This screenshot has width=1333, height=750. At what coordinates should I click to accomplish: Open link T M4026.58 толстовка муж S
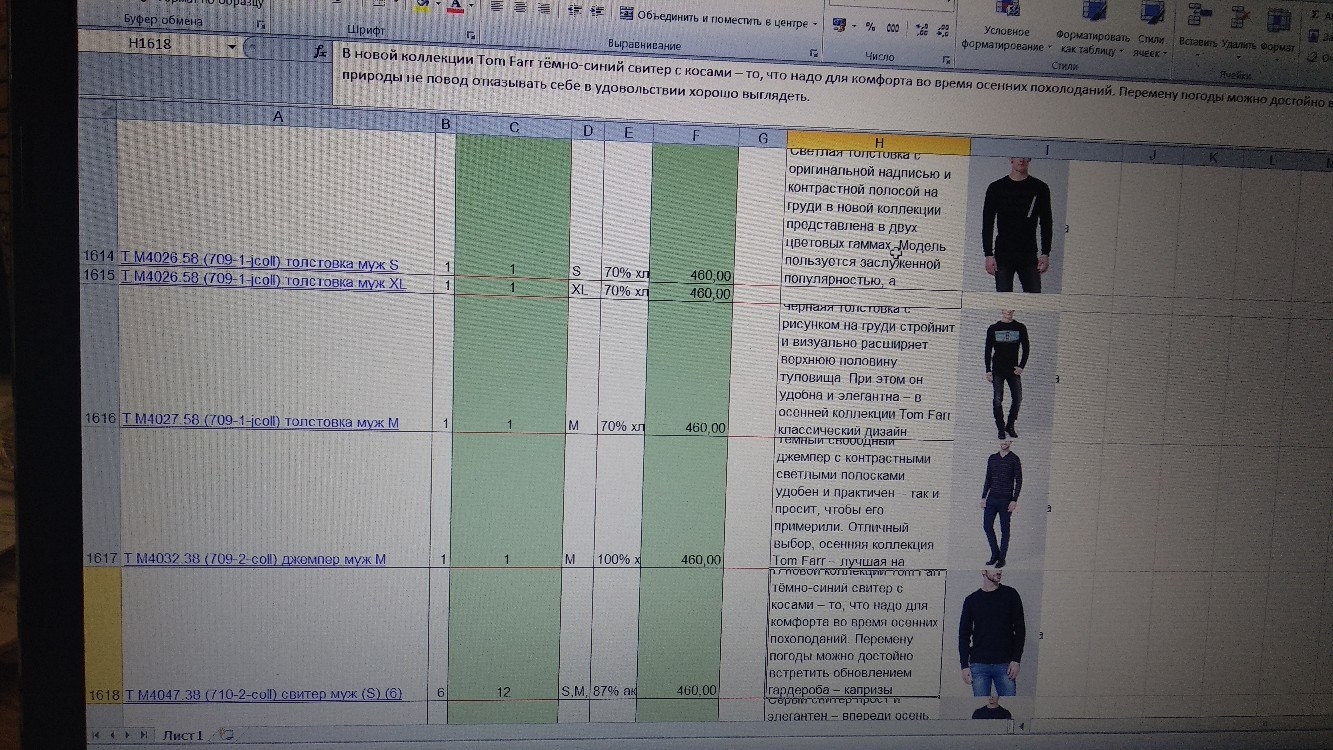(259, 264)
